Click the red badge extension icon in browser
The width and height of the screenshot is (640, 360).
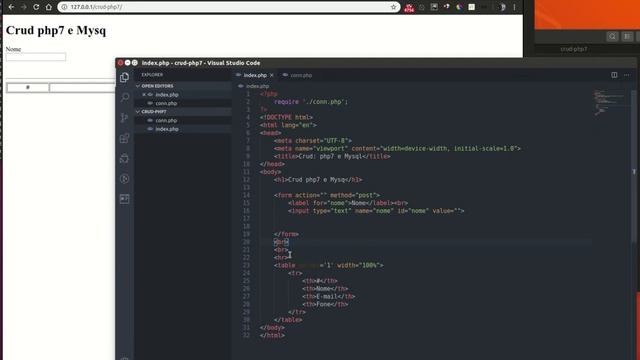point(409,8)
